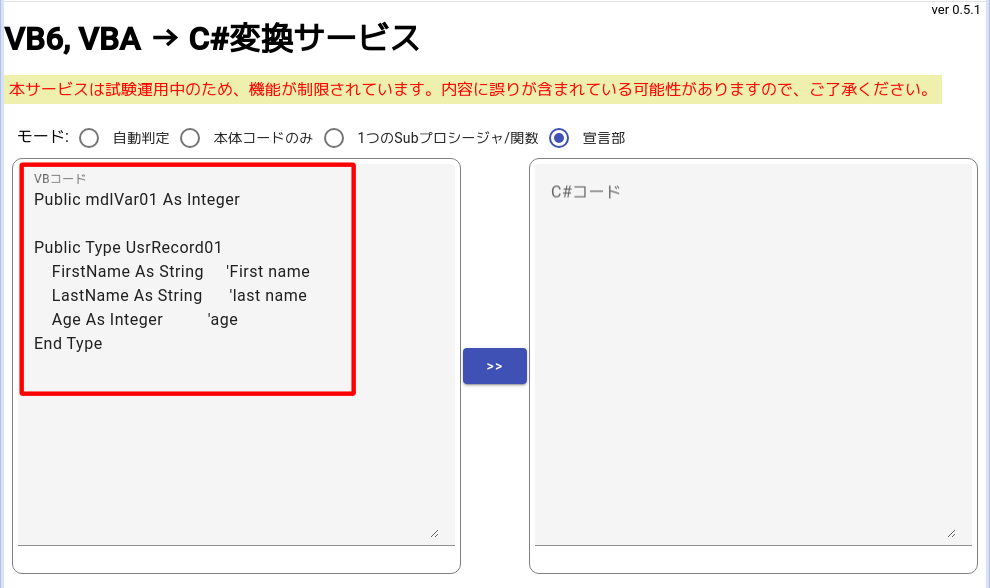This screenshot has height=588, width=990.
Task: Click the text "FirstName As String"
Action: tap(128, 272)
